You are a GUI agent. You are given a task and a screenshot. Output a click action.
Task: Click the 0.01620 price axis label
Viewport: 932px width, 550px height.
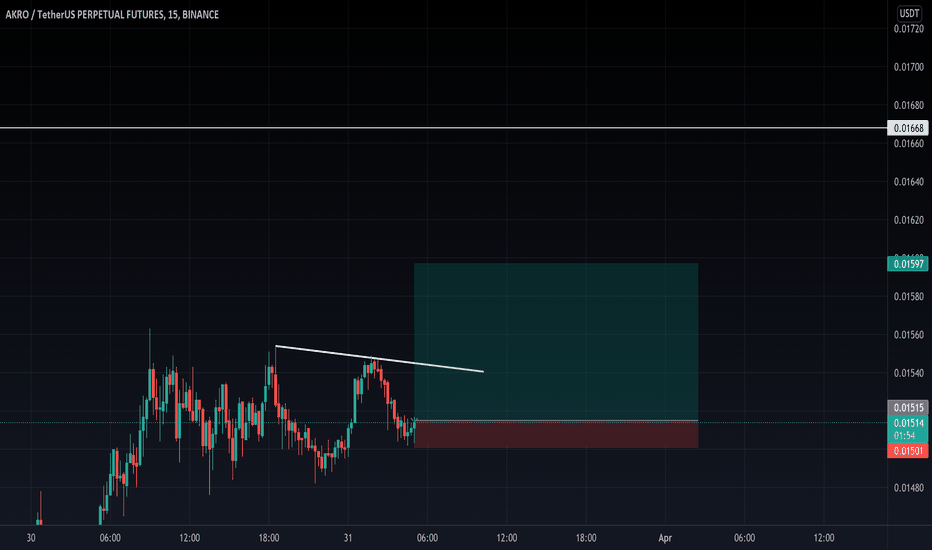[x=909, y=220]
